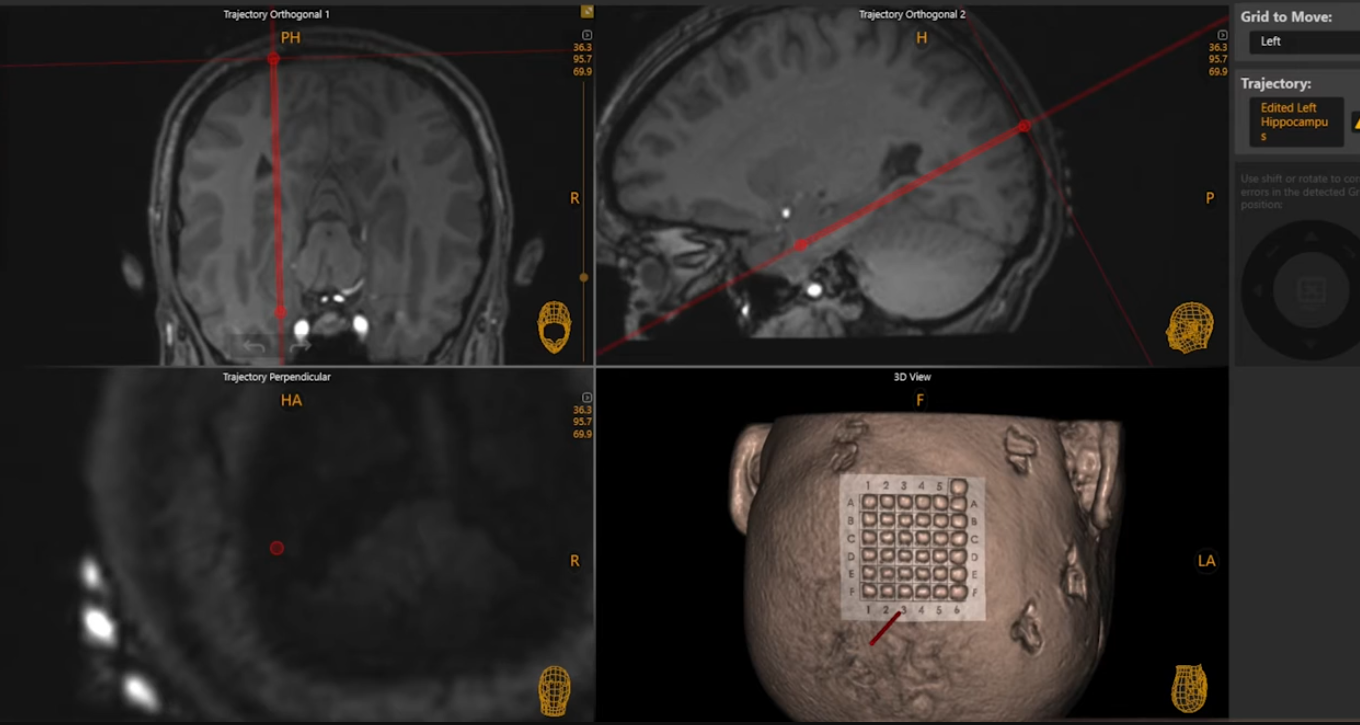The height and width of the screenshot is (725, 1360).
Task: Click the red trajectory marker in Perpendicular view
Action: click(277, 548)
